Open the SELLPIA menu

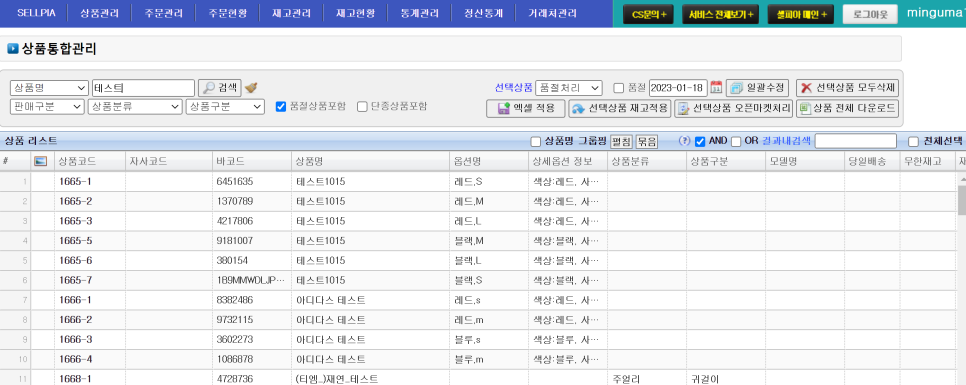pyautogui.click(x=36, y=13)
